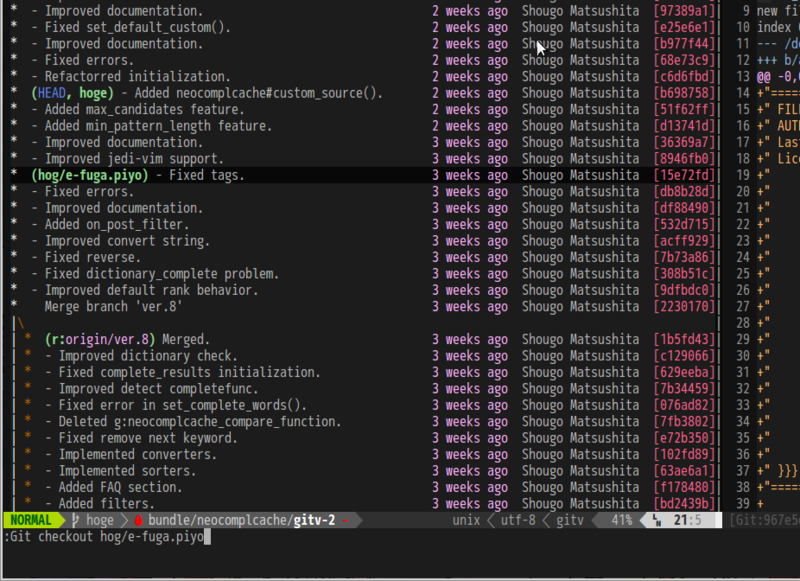Image resolution: width=800 pixels, height=581 pixels.
Task: Click the '@@ -0,' hunk header in diff pane
Action: tap(779, 77)
